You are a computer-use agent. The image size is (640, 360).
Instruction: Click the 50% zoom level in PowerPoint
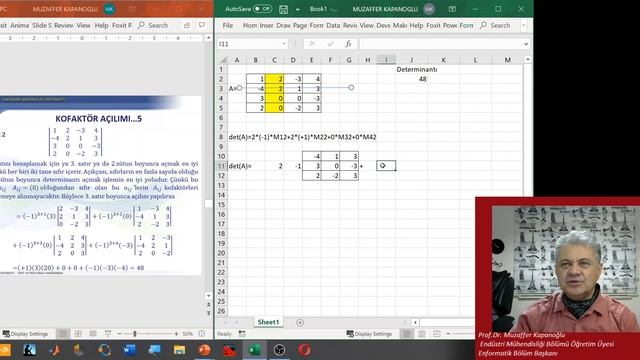tap(187, 334)
